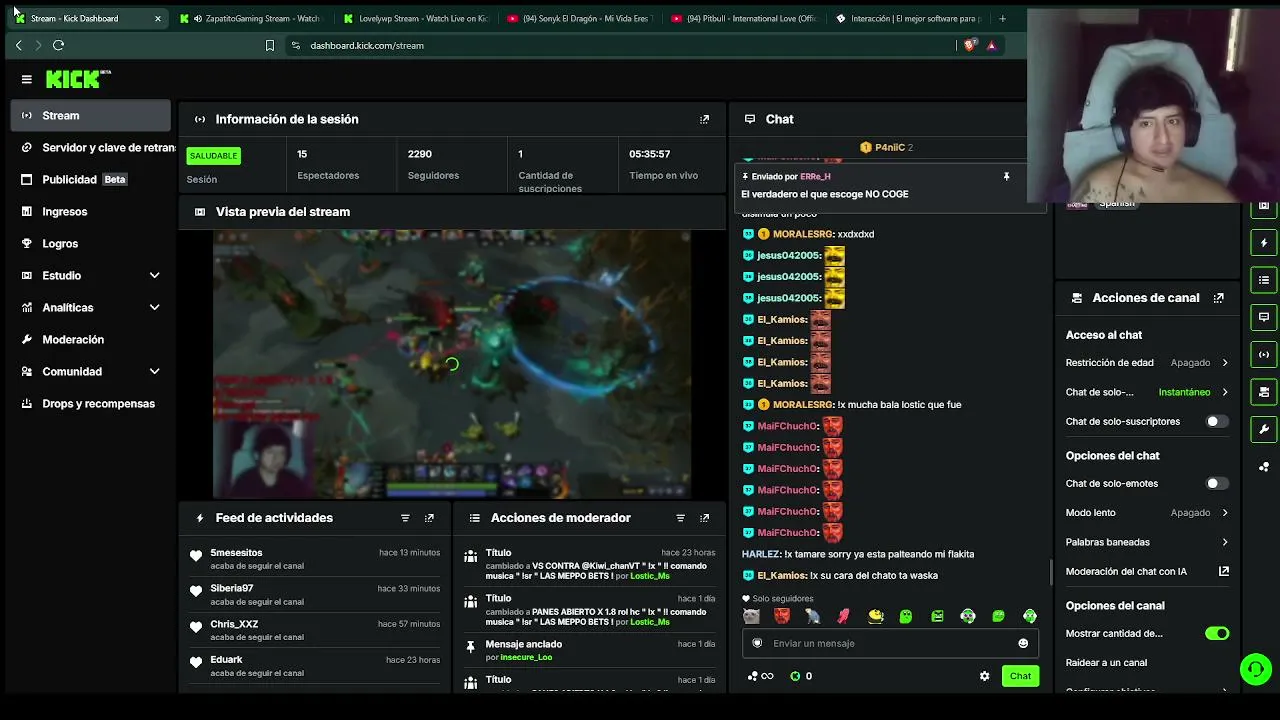
Task: Open follower 5mesesitos in activity feed
Action: pyautogui.click(x=236, y=553)
